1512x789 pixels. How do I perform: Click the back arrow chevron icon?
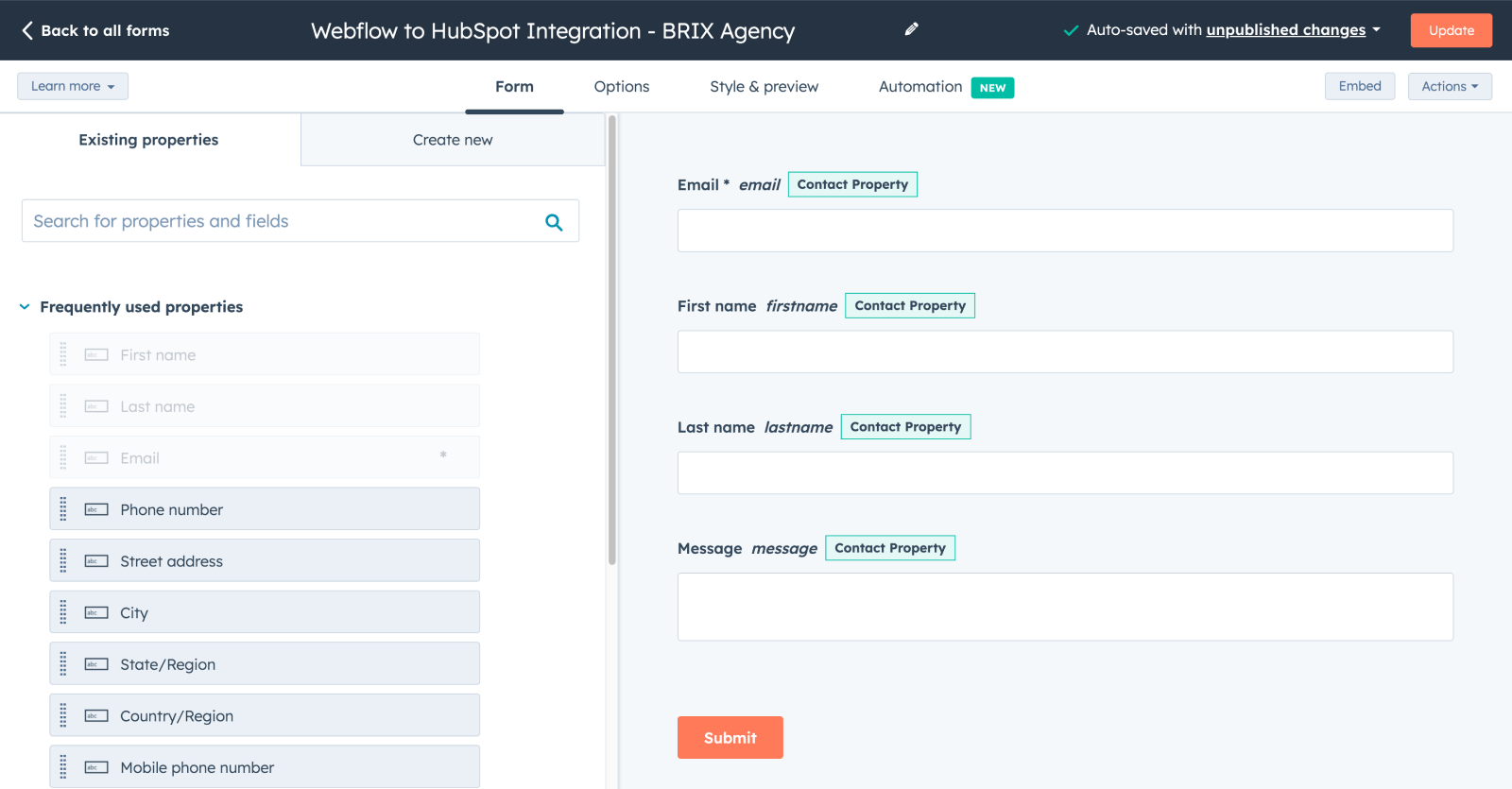pyautogui.click(x=27, y=30)
